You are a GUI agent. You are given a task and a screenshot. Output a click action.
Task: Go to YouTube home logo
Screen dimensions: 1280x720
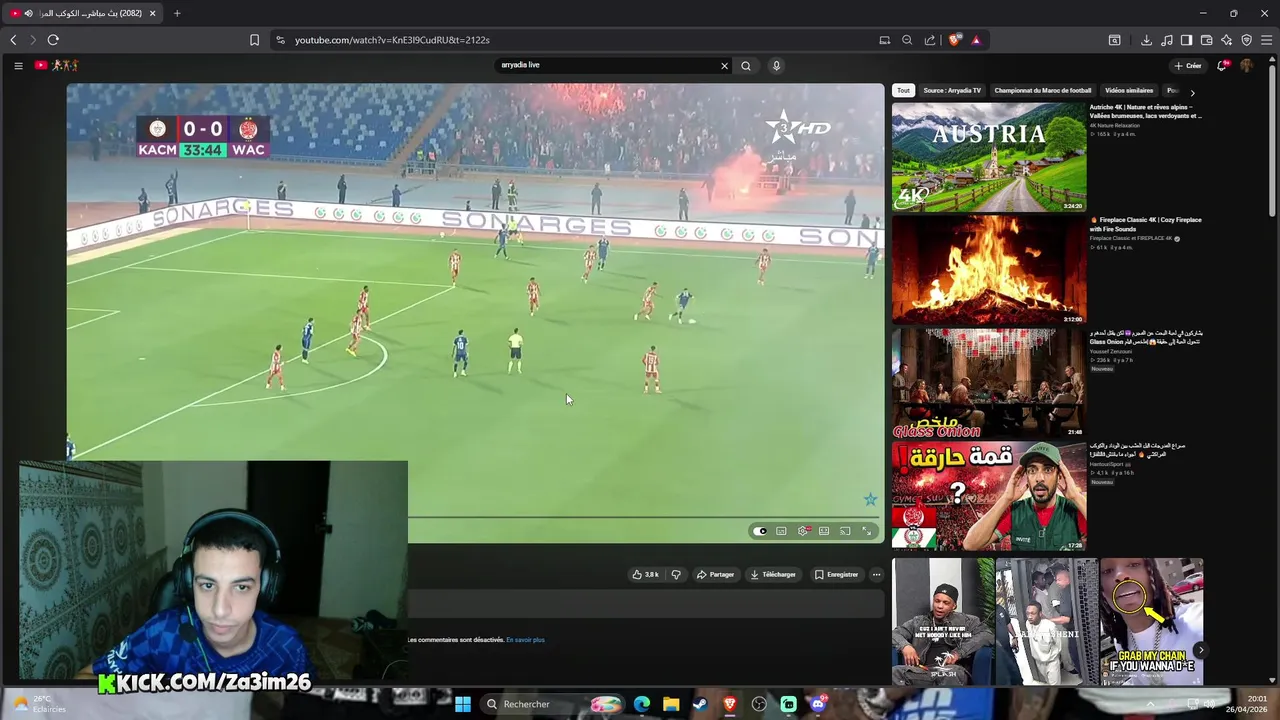(x=56, y=66)
